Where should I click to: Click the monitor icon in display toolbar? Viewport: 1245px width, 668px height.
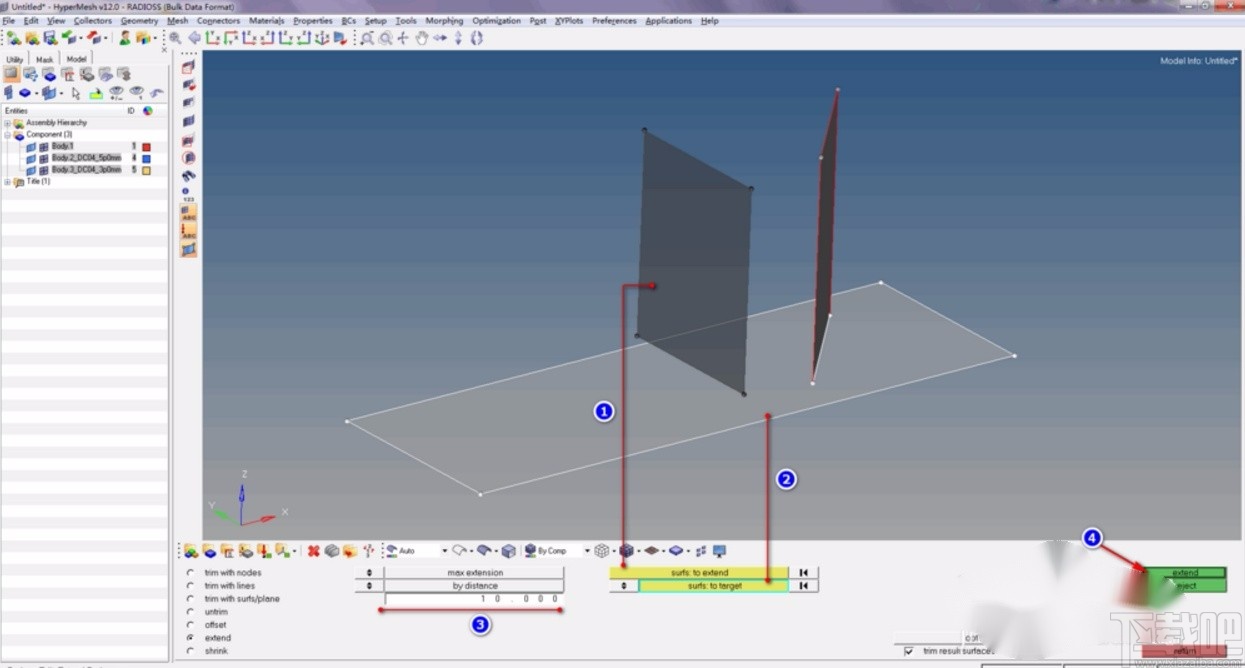click(719, 551)
